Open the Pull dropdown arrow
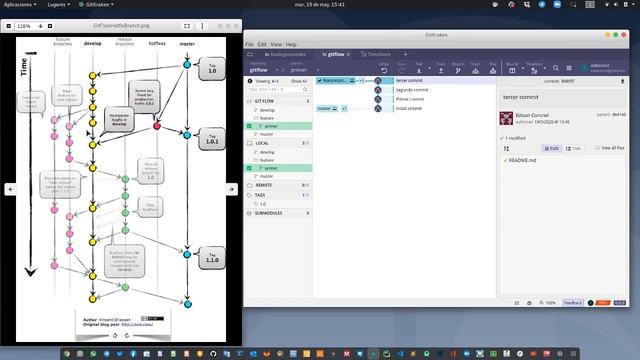 point(429,68)
